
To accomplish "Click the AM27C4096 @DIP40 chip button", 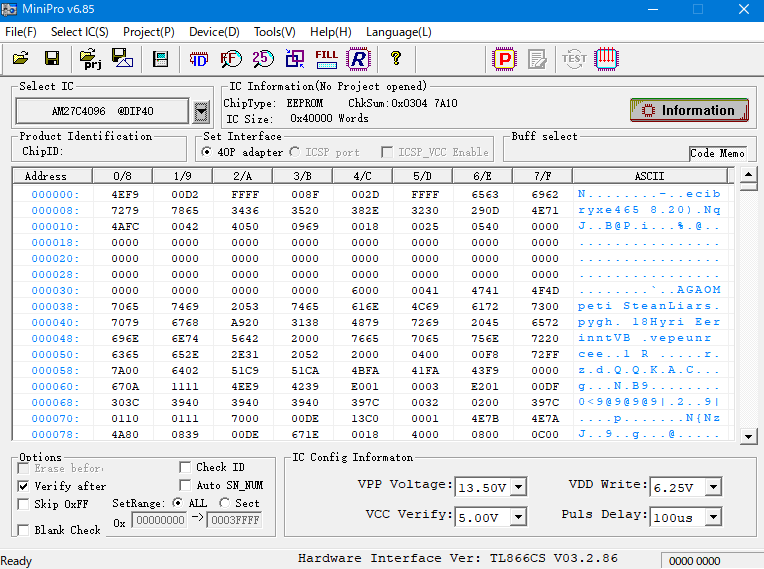I will [102, 112].
